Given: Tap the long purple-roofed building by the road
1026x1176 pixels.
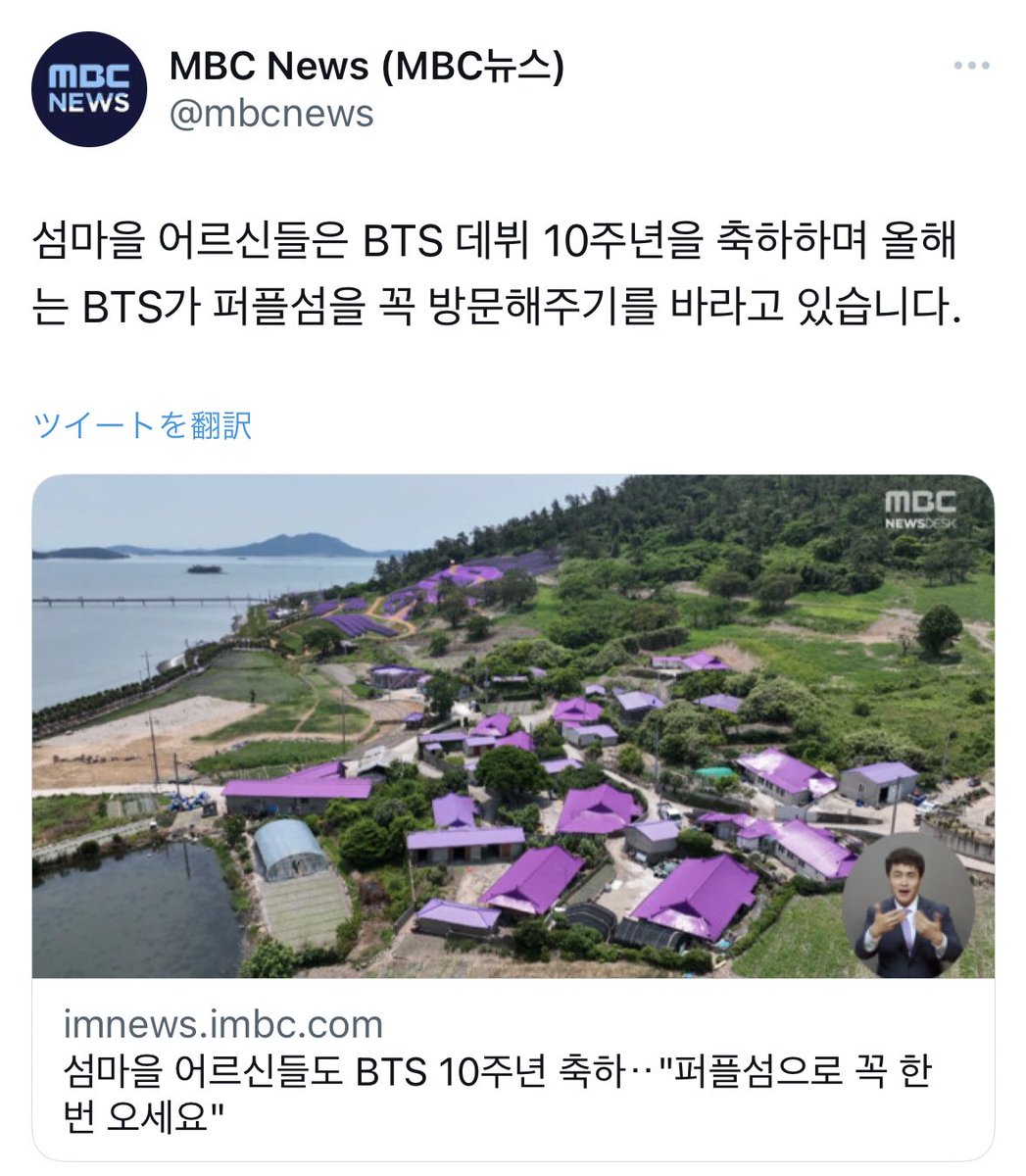Looking at the screenshot, I should 297,788.
